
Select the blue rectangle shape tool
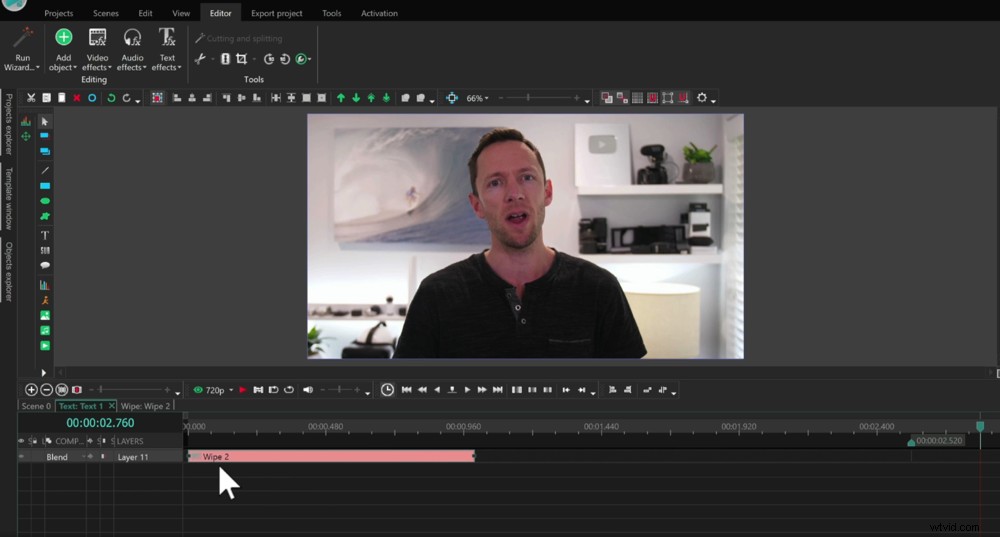coord(45,186)
